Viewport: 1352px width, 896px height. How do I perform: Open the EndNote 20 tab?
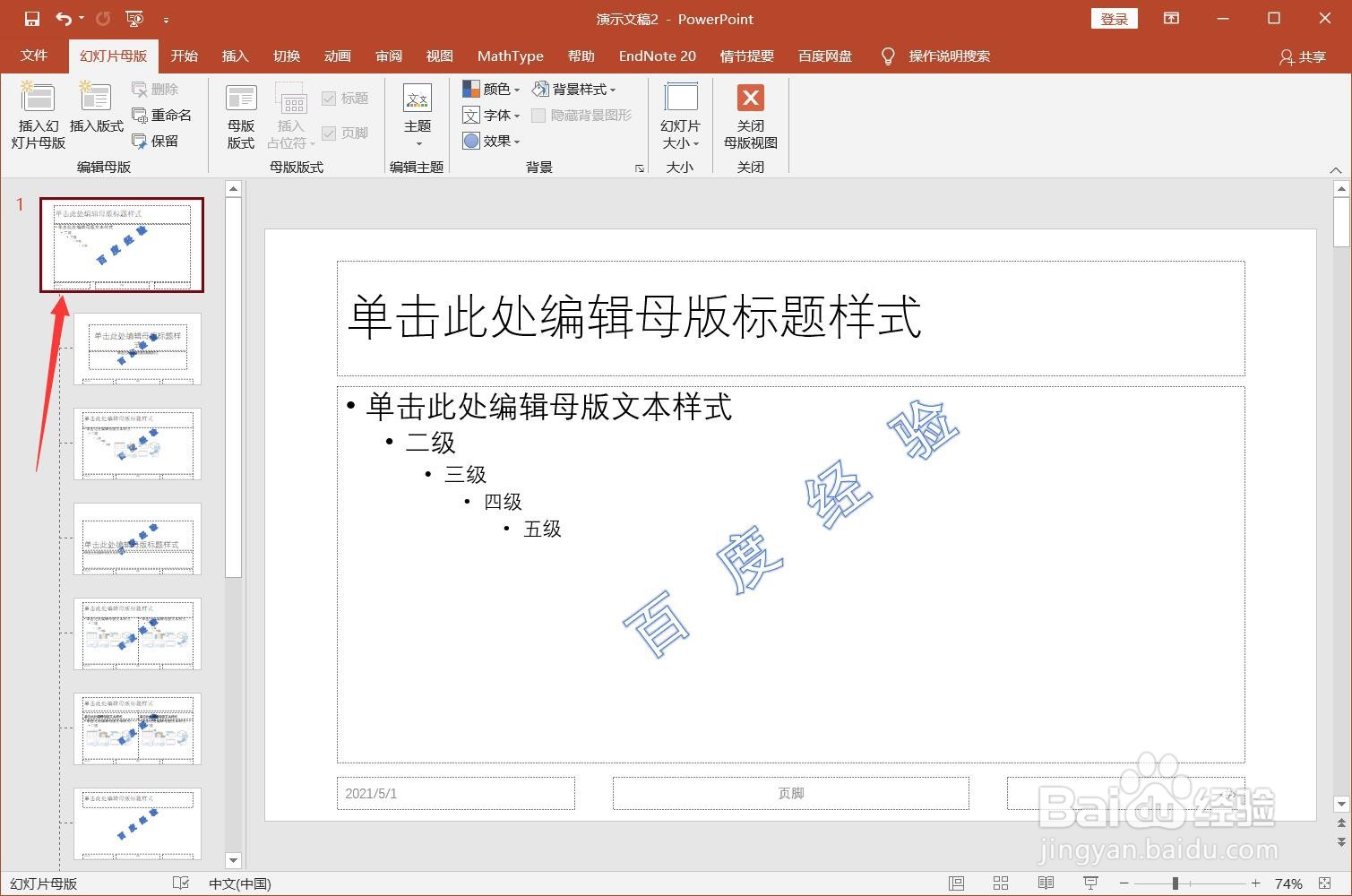click(x=657, y=56)
